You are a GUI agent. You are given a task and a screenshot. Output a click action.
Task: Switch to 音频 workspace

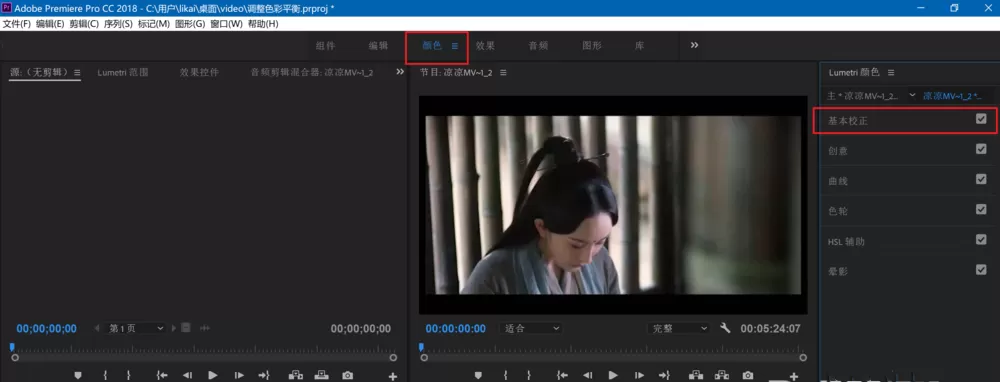click(x=538, y=46)
